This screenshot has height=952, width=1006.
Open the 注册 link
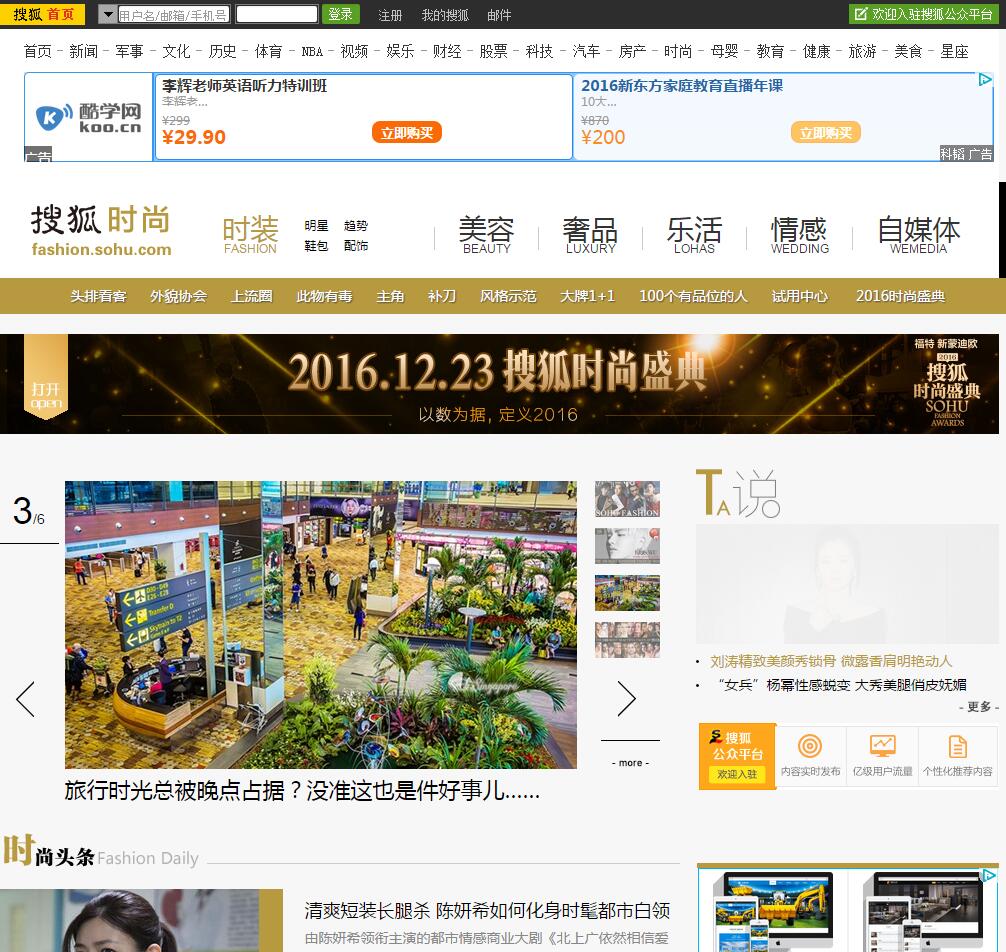(390, 15)
